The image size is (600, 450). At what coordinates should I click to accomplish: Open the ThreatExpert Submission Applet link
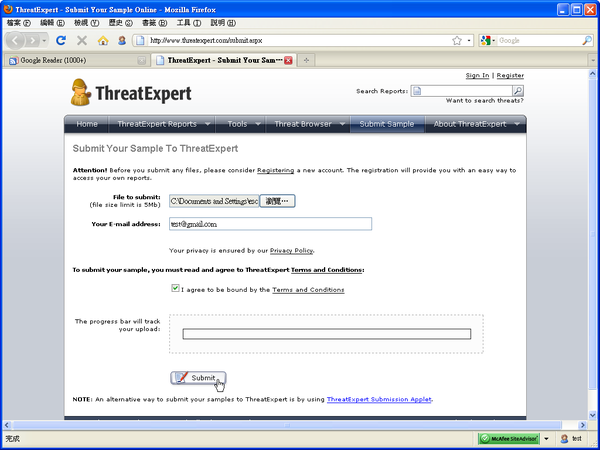[379, 399]
